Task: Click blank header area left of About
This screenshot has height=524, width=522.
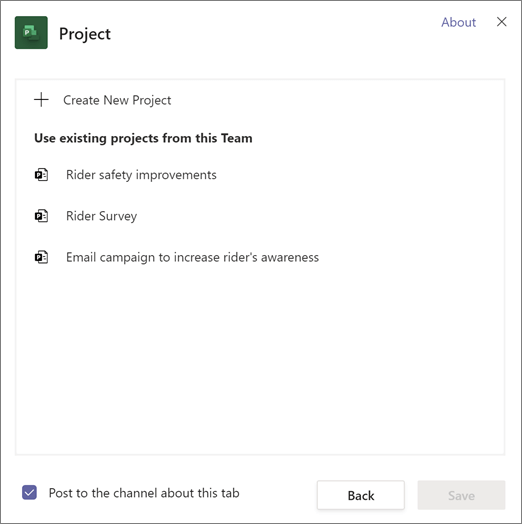Action: tap(274, 33)
